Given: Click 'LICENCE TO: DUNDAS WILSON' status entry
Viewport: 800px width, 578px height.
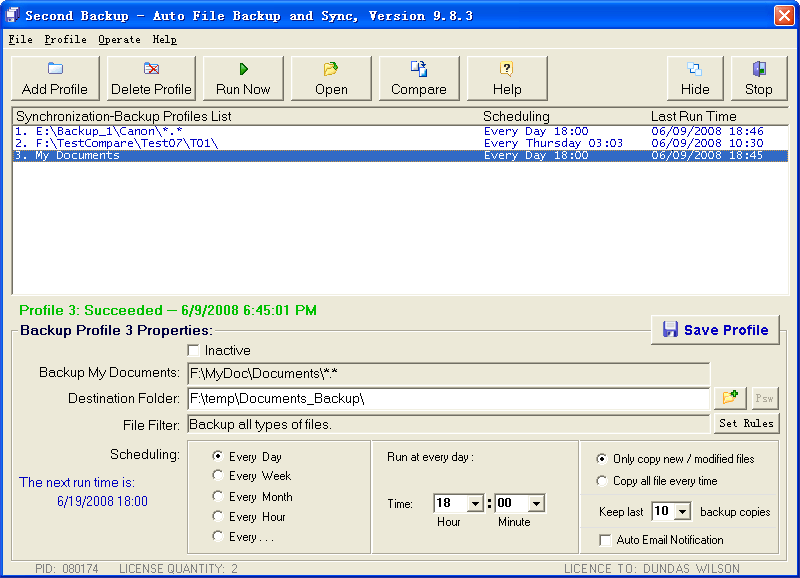Looking at the screenshot, I should [652, 568].
